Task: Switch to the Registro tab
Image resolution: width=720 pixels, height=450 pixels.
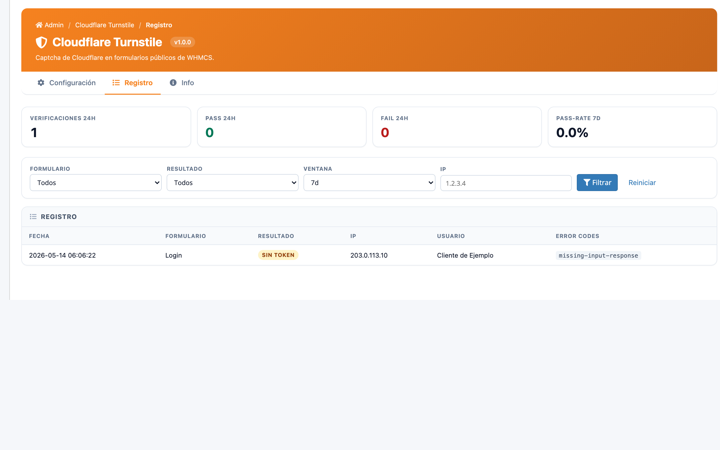Action: [133, 83]
